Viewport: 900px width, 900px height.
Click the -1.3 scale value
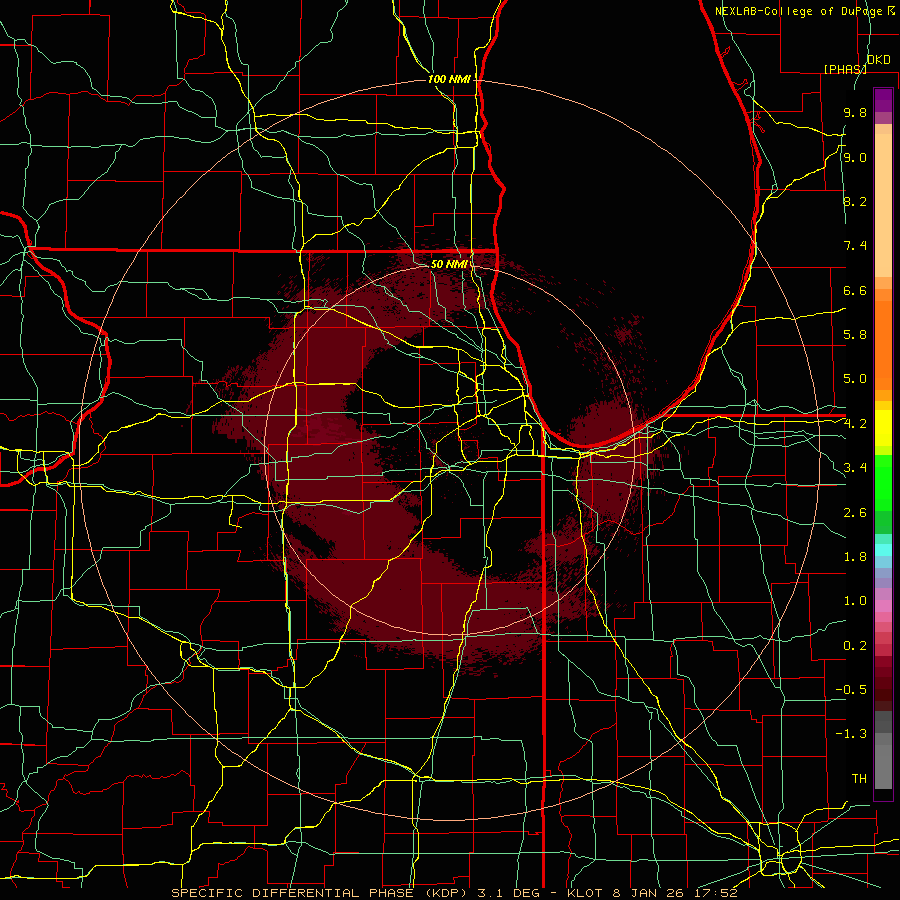(851, 734)
